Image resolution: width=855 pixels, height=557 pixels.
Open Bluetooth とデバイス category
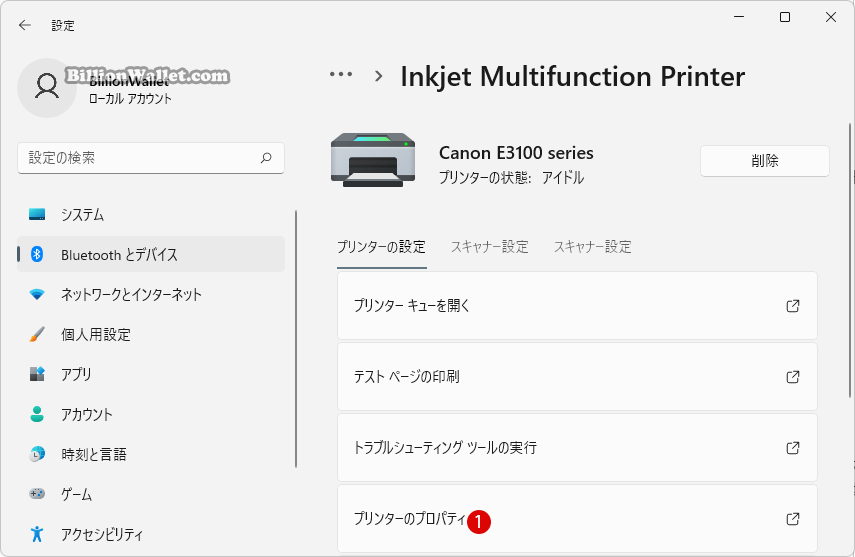pos(151,254)
